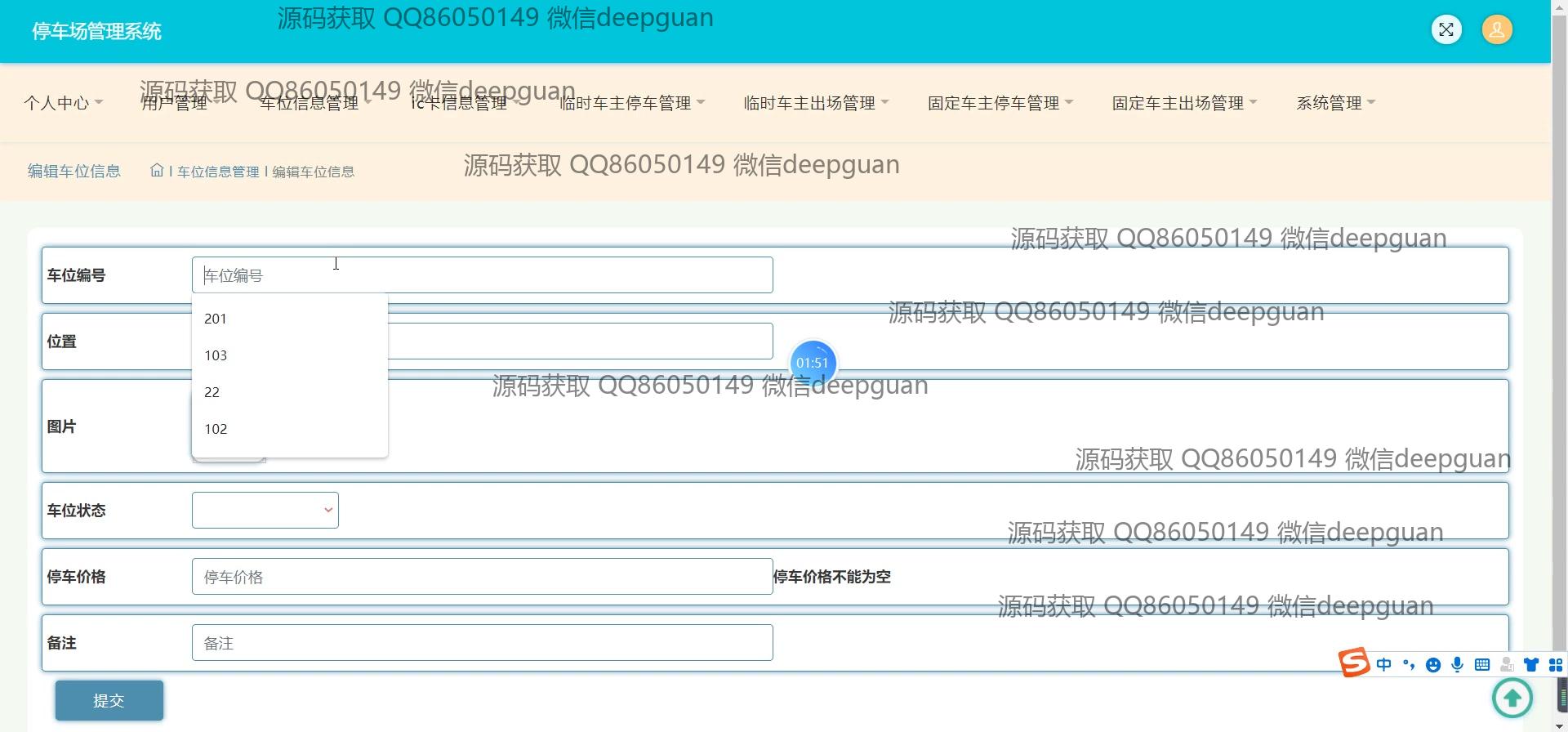Toggle Sogou punctuation mode icon
The width and height of the screenshot is (1568, 732).
click(x=1408, y=665)
